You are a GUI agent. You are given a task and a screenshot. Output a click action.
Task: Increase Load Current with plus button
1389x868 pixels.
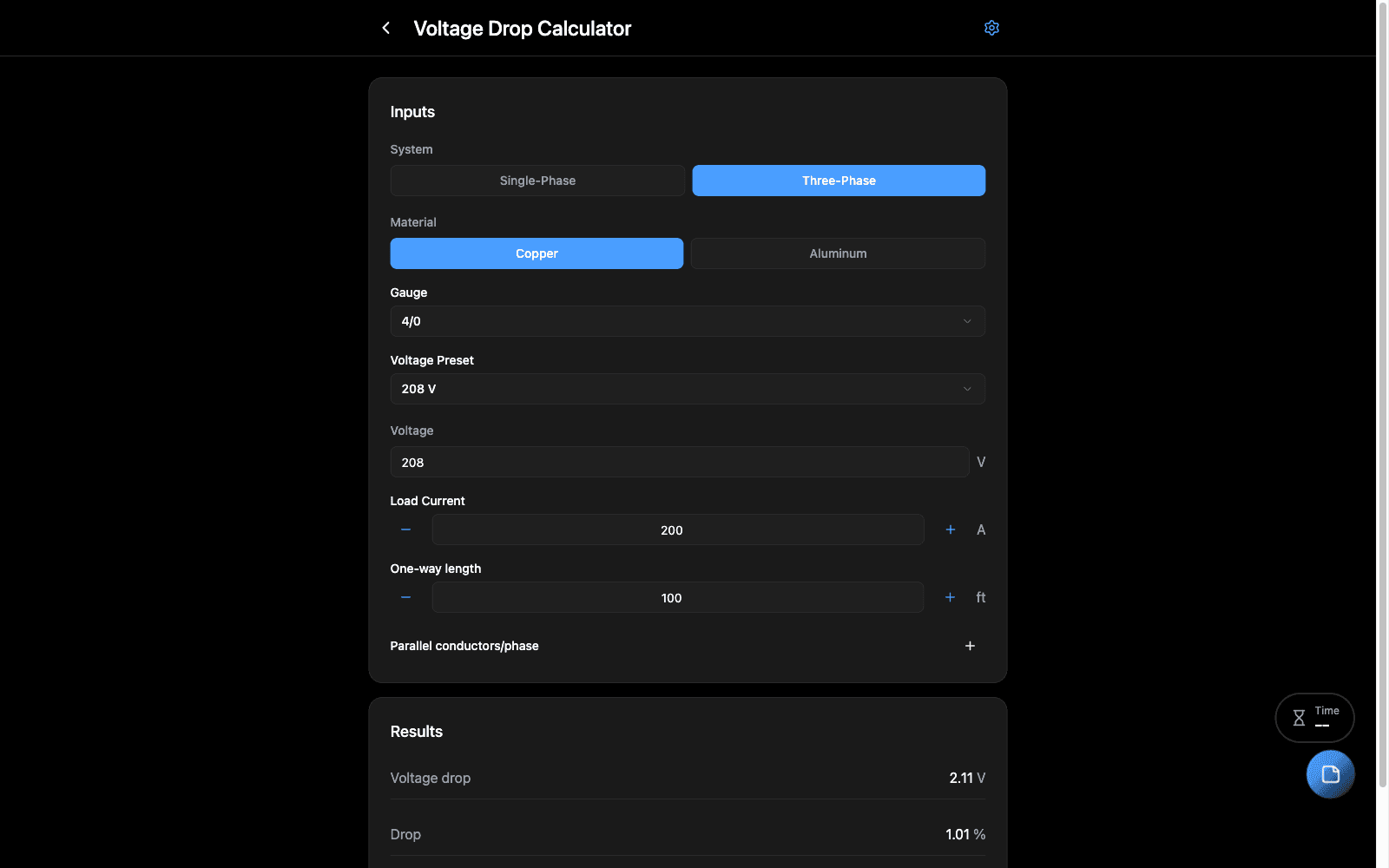click(x=951, y=529)
